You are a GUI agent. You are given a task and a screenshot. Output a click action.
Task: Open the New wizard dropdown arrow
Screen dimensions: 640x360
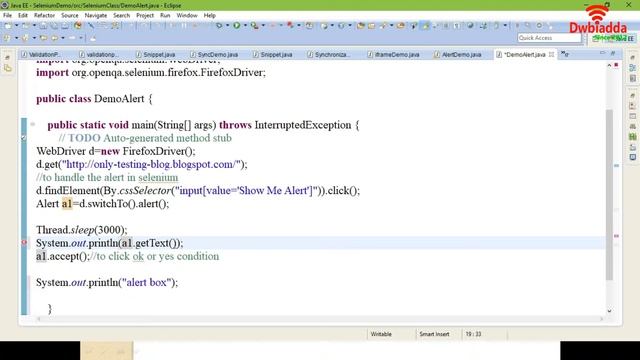(x=17, y=25)
